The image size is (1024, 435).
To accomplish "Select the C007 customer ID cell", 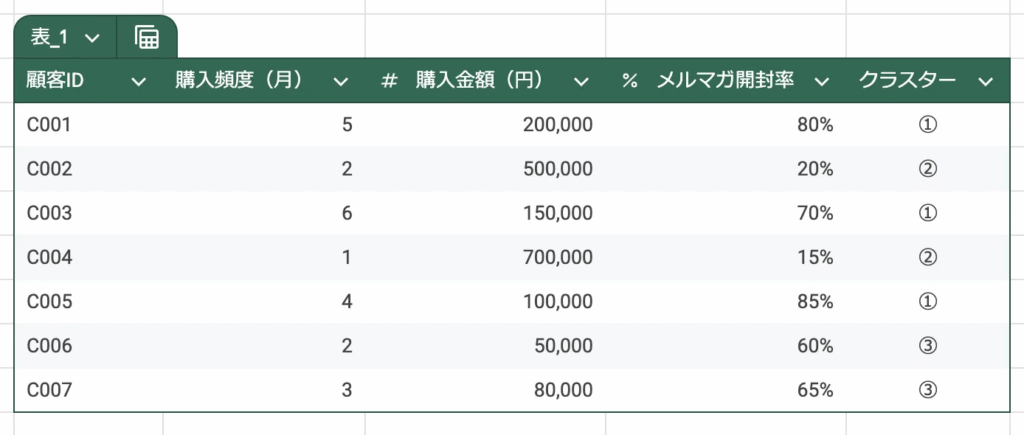I will point(47,389).
